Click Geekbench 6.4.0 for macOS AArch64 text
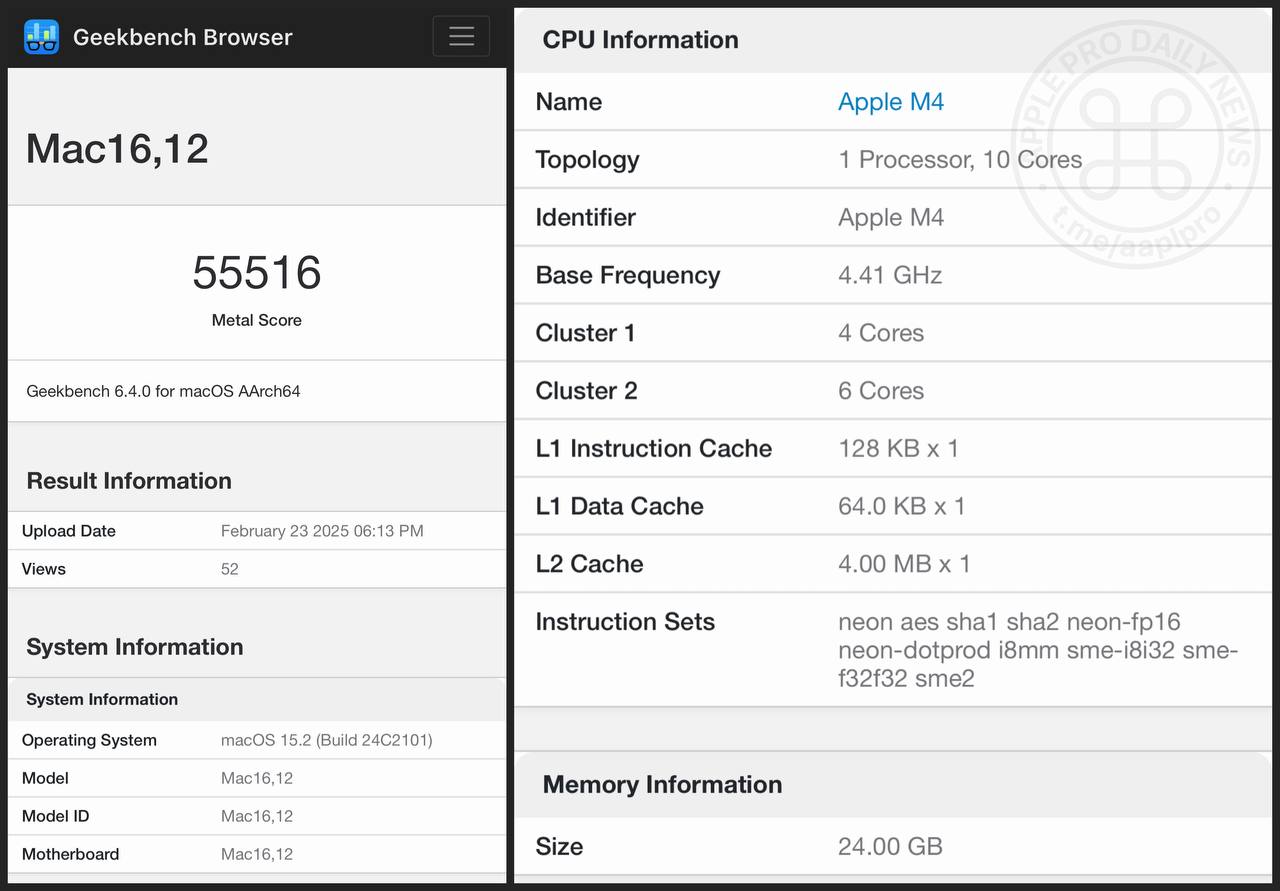The image size is (1280, 891). pos(163,391)
